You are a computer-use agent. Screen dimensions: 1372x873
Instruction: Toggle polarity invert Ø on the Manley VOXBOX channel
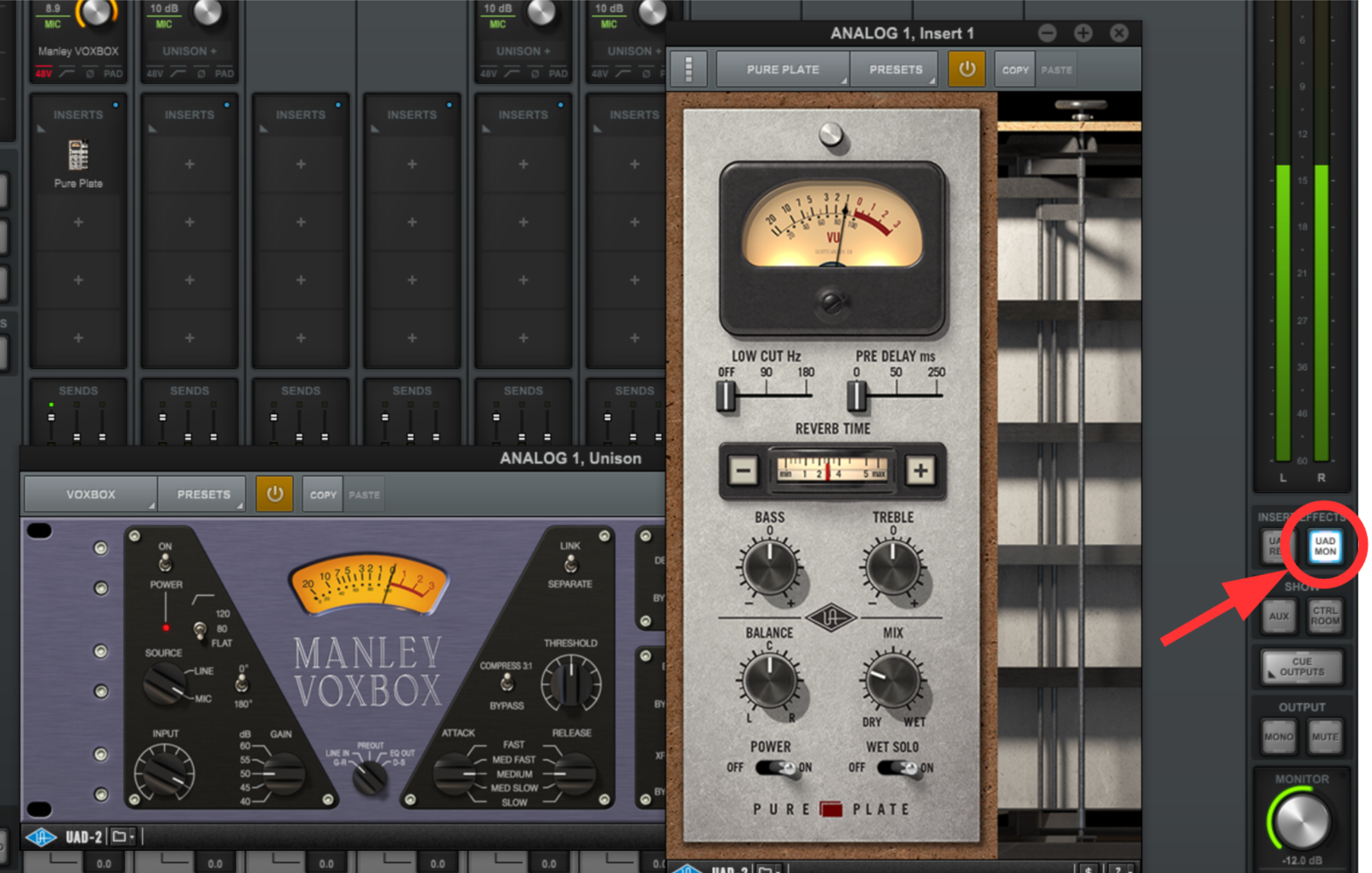pyautogui.click(x=90, y=74)
